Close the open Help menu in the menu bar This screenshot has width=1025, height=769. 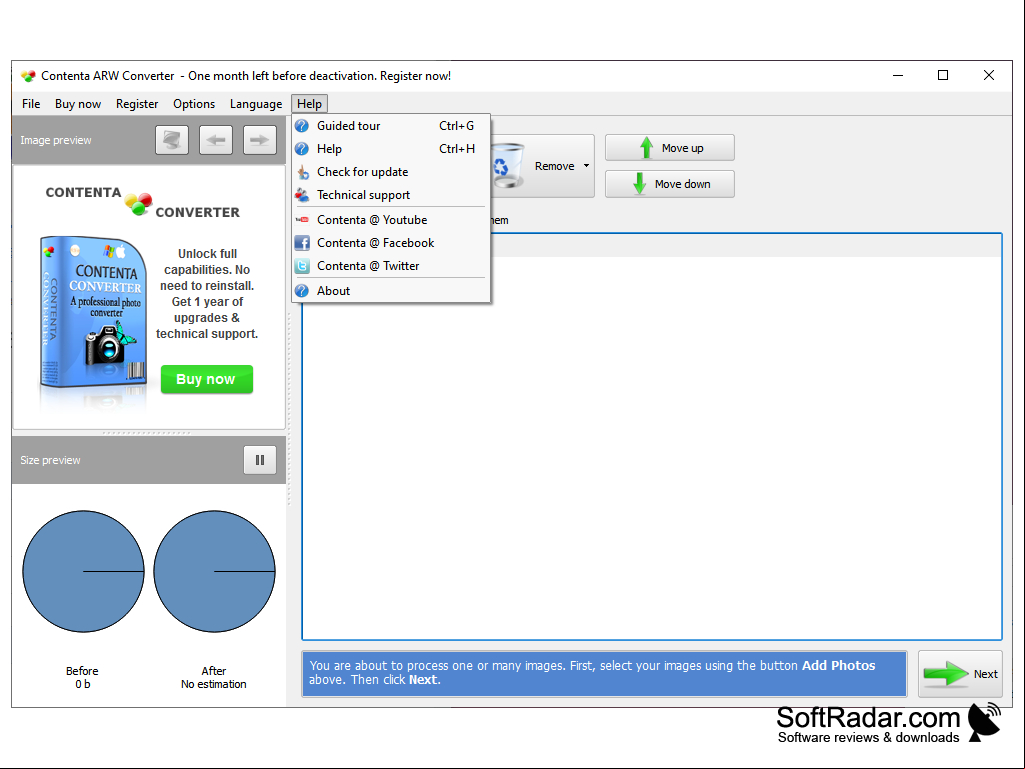[309, 104]
